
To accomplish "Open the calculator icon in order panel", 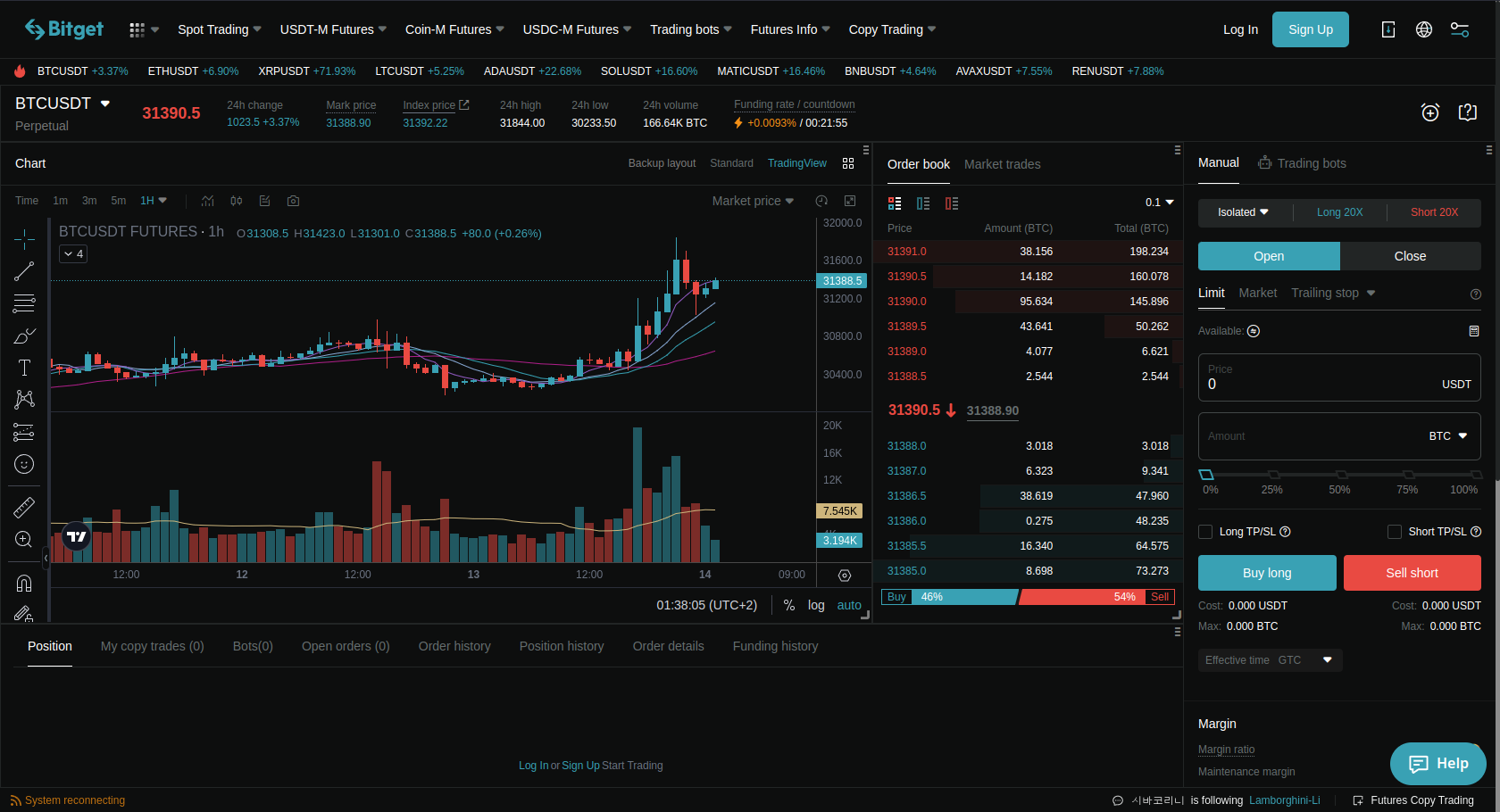I will 1474,331.
